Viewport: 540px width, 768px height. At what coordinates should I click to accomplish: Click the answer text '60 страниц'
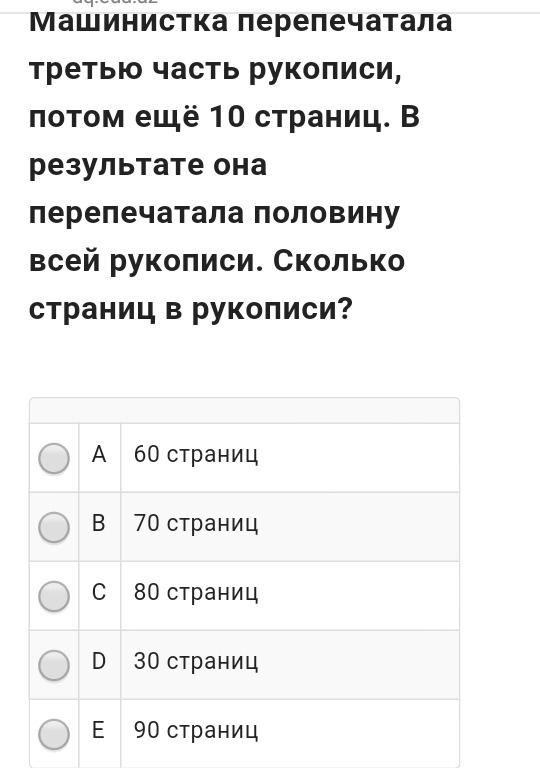coord(196,454)
